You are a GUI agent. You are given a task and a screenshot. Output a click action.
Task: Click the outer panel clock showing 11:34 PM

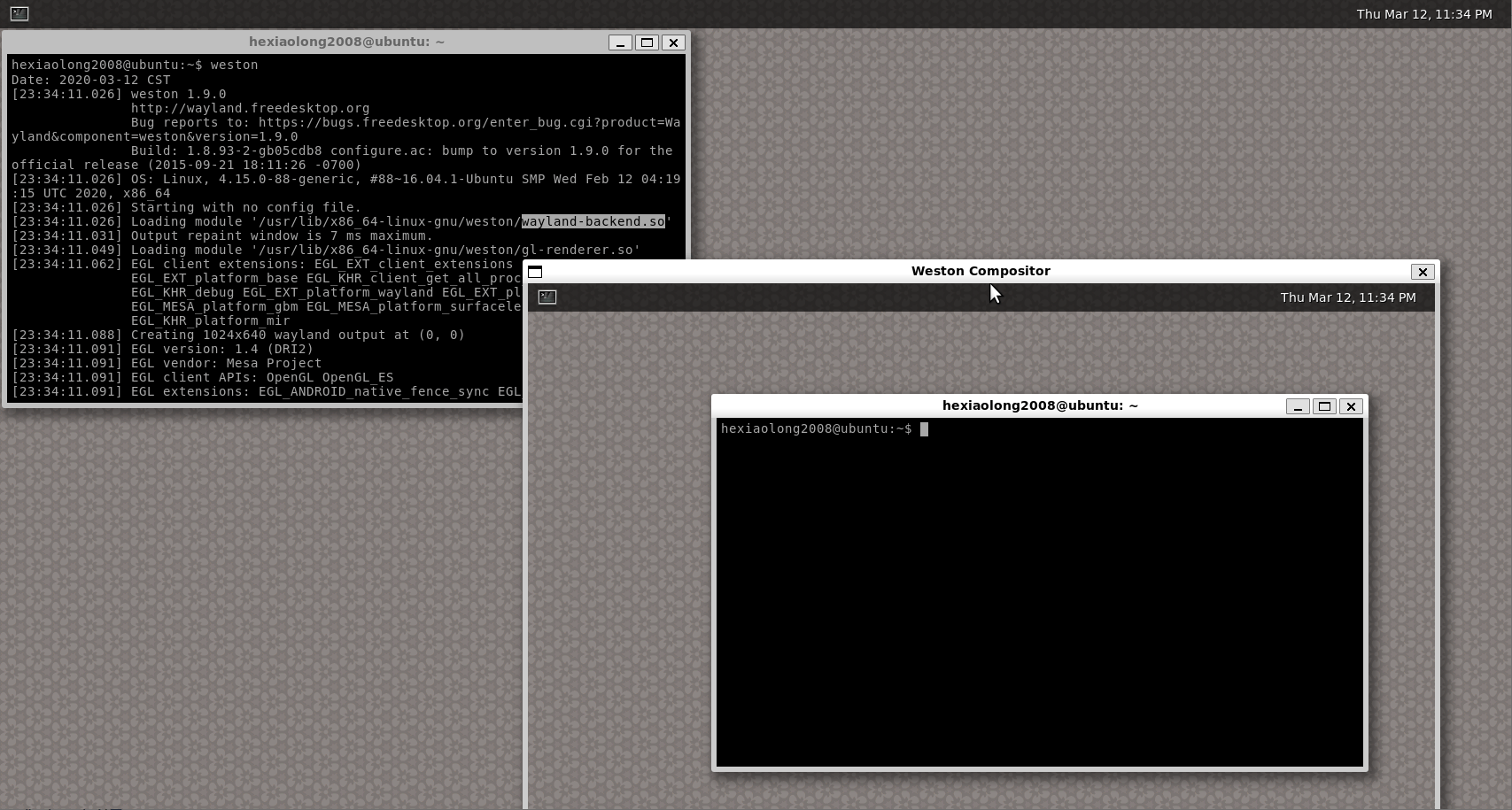(1424, 14)
